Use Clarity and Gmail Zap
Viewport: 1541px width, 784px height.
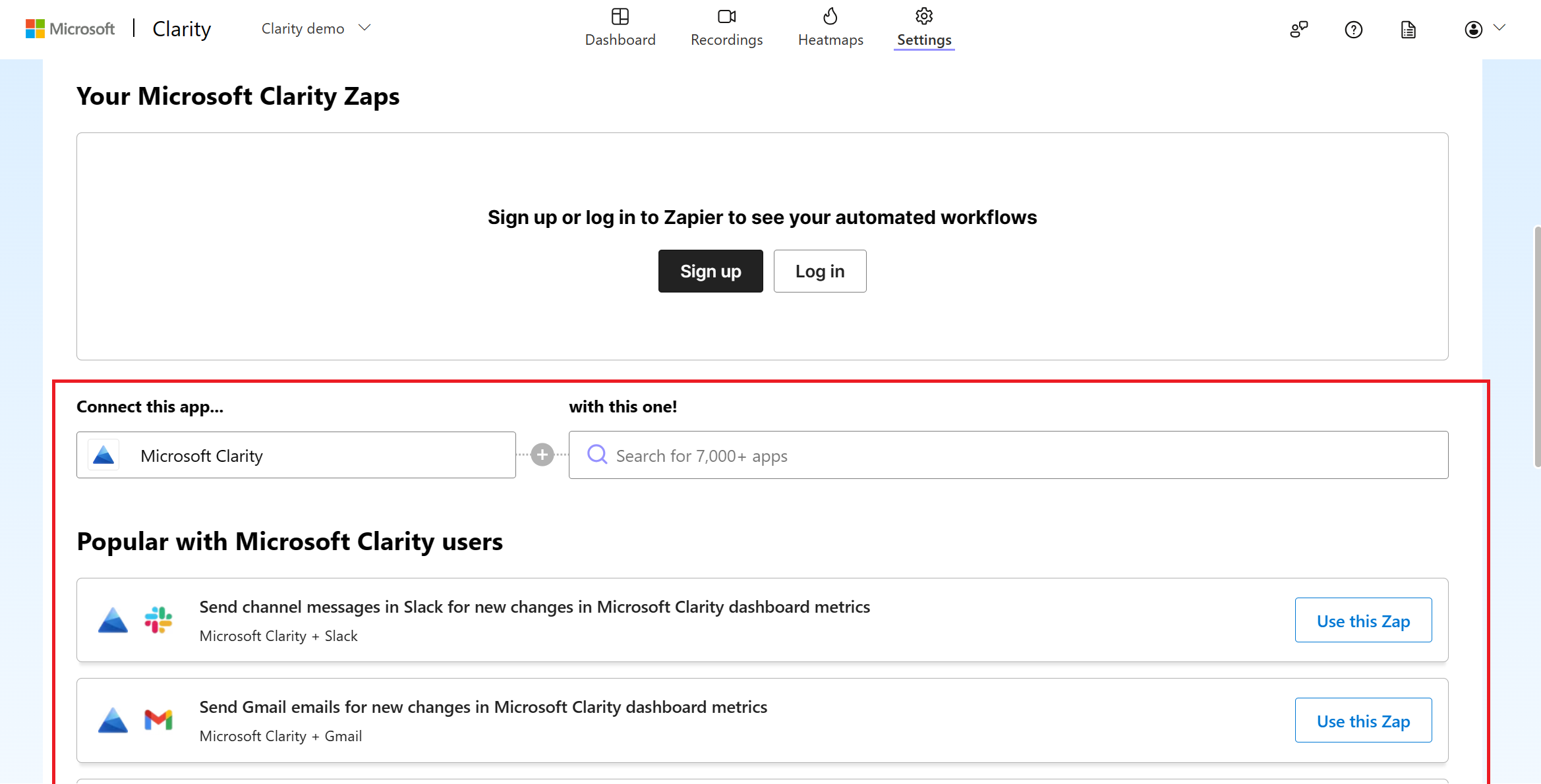tap(1363, 720)
